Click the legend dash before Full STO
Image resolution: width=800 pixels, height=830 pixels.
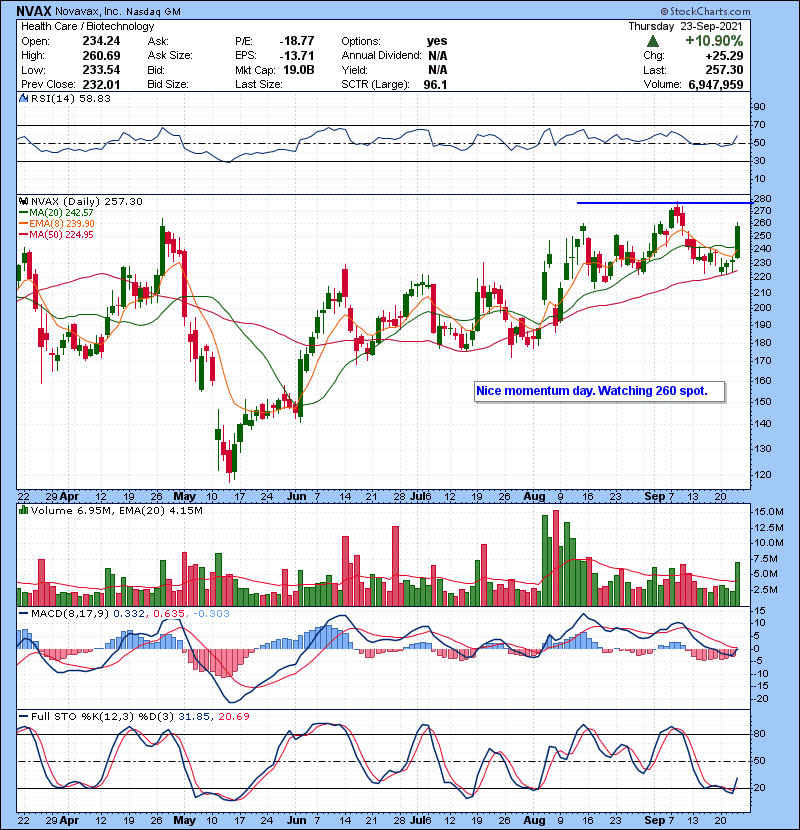[x=23, y=716]
